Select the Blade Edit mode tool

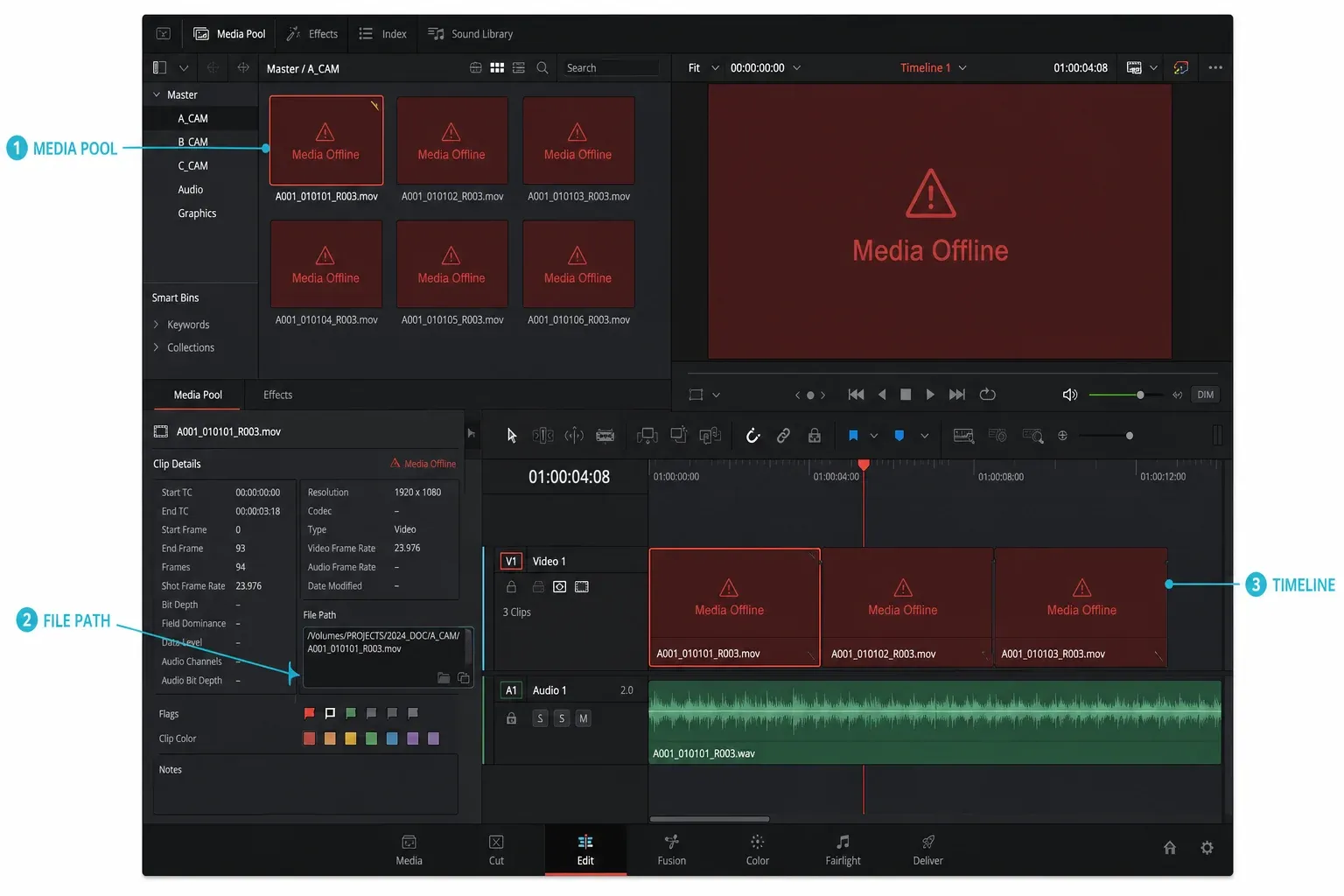pos(605,435)
